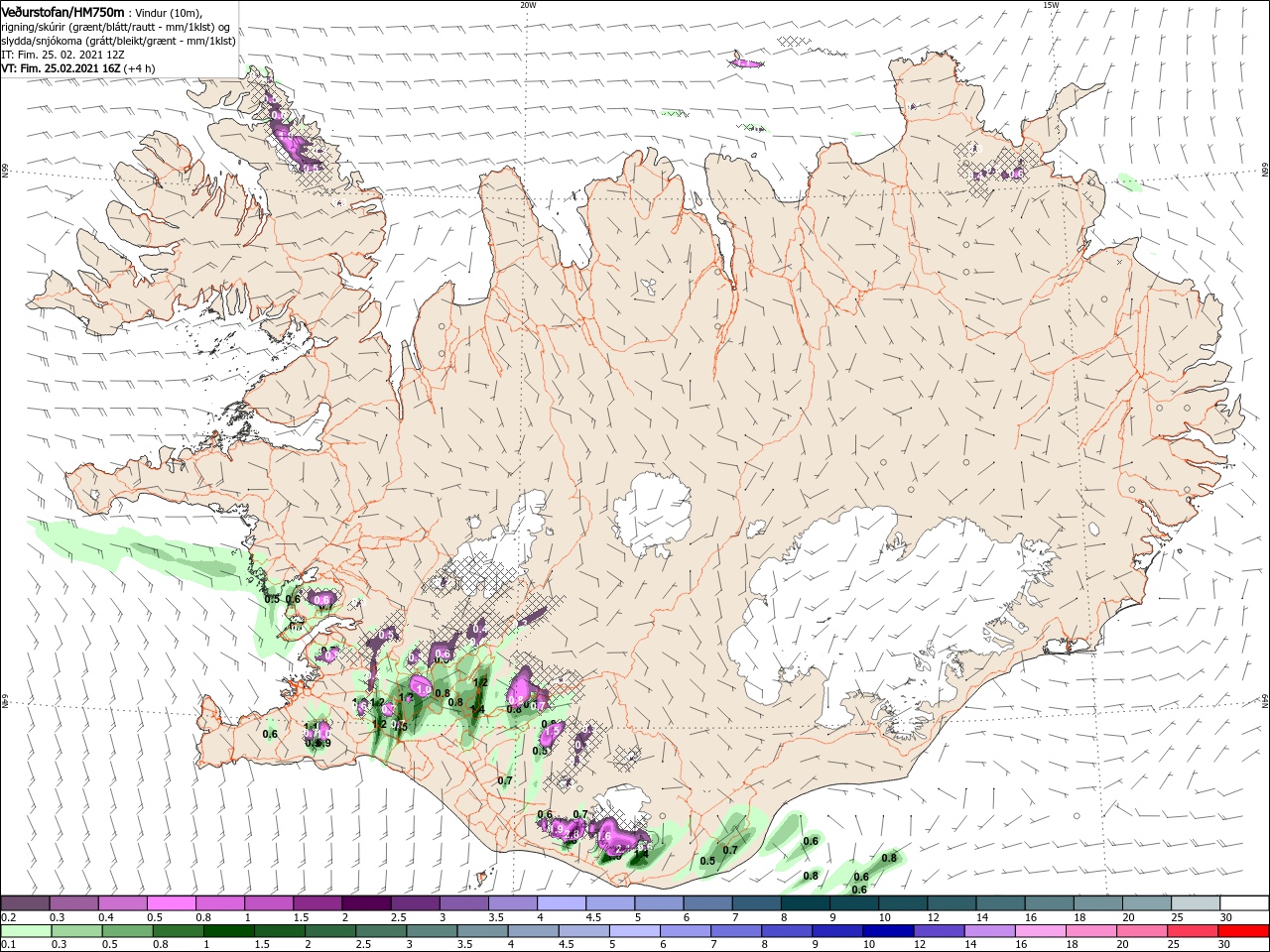The image size is (1270, 952).
Task: Click the 'VT: Fim. 25.02.2021 16Z (+4 h)' line
Action: [x=78, y=67]
